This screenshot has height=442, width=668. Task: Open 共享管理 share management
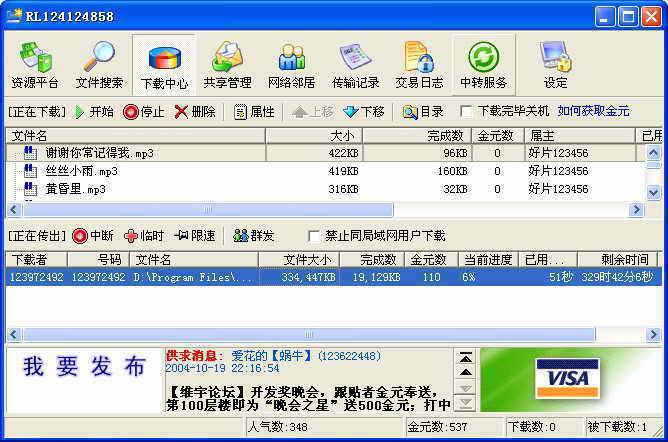pyautogui.click(x=227, y=64)
